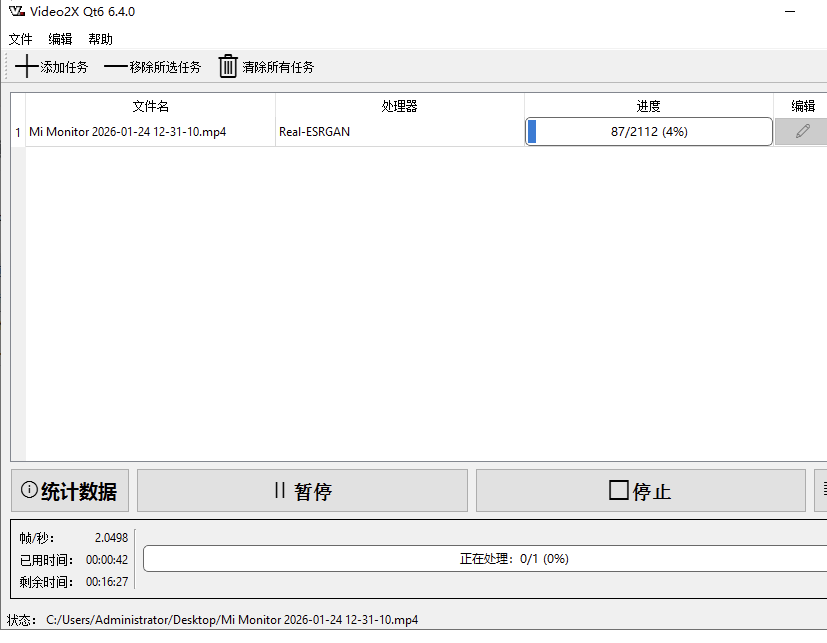Click the Video2X app icon in title bar

(x=15, y=12)
